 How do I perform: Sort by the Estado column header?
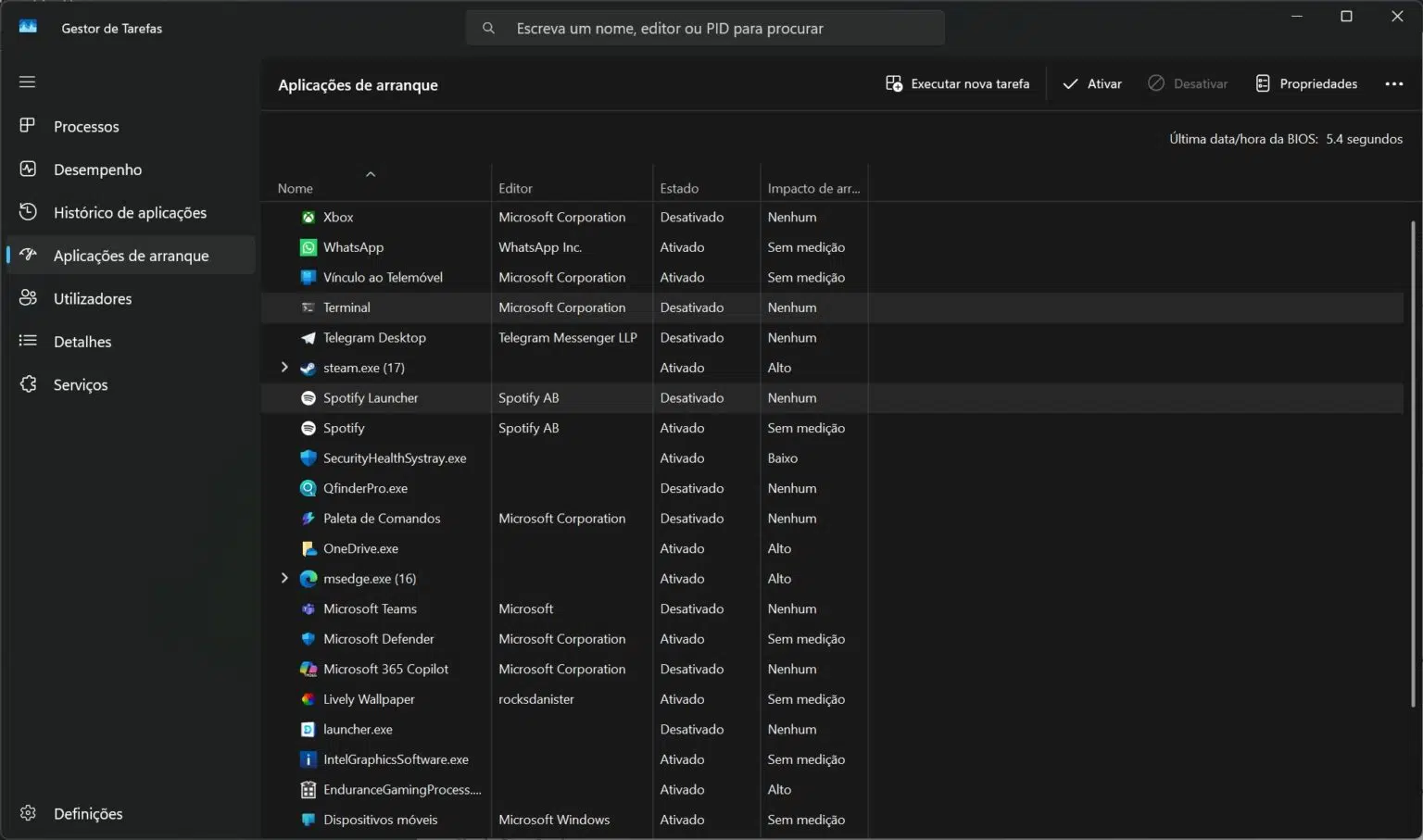[679, 188]
